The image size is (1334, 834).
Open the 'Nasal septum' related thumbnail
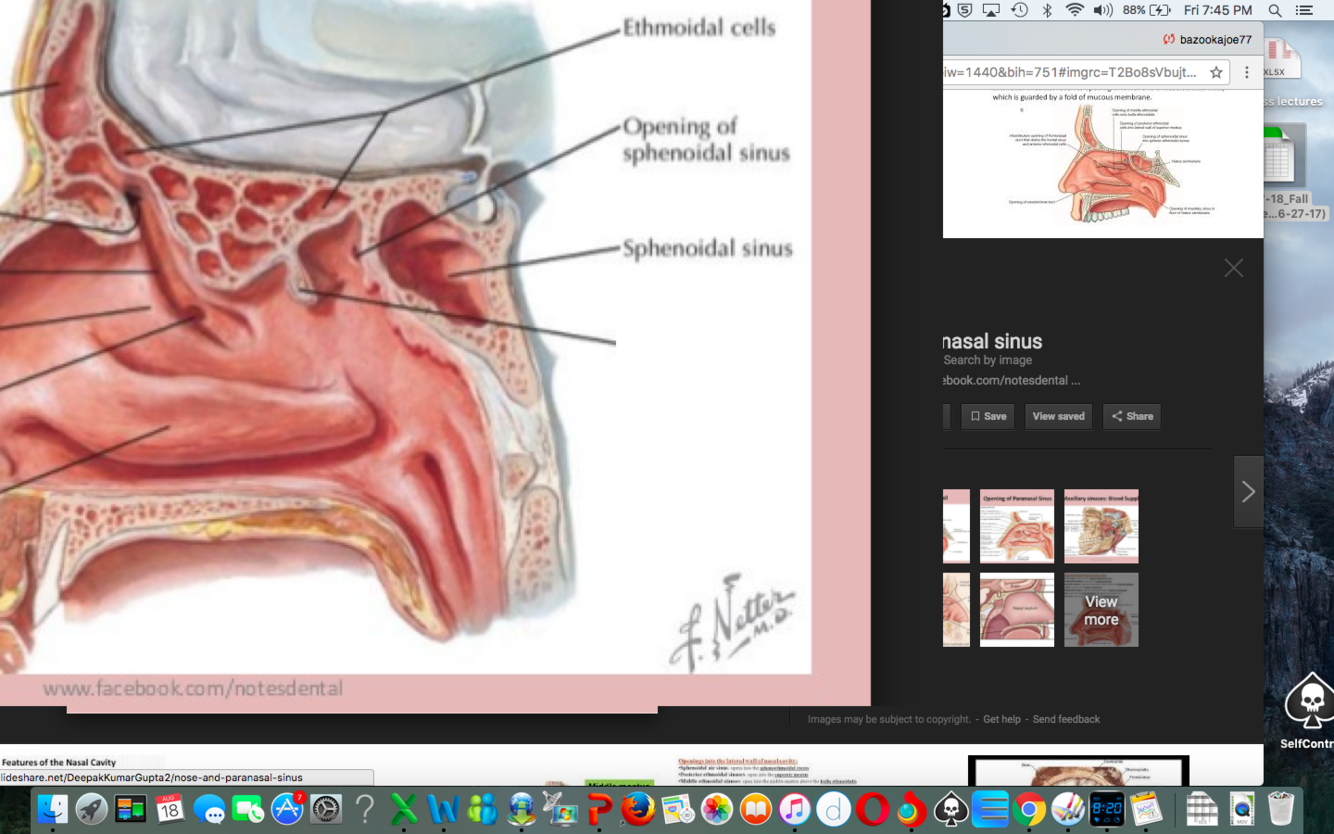click(1017, 610)
